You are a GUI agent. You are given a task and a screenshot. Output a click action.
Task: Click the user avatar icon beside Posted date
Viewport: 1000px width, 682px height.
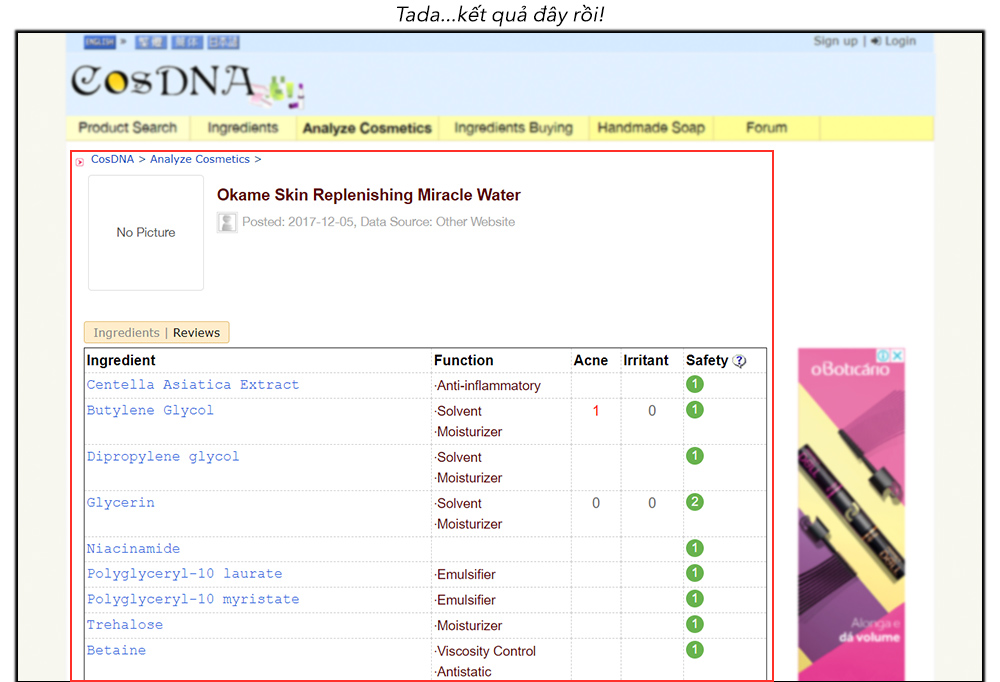[x=226, y=222]
